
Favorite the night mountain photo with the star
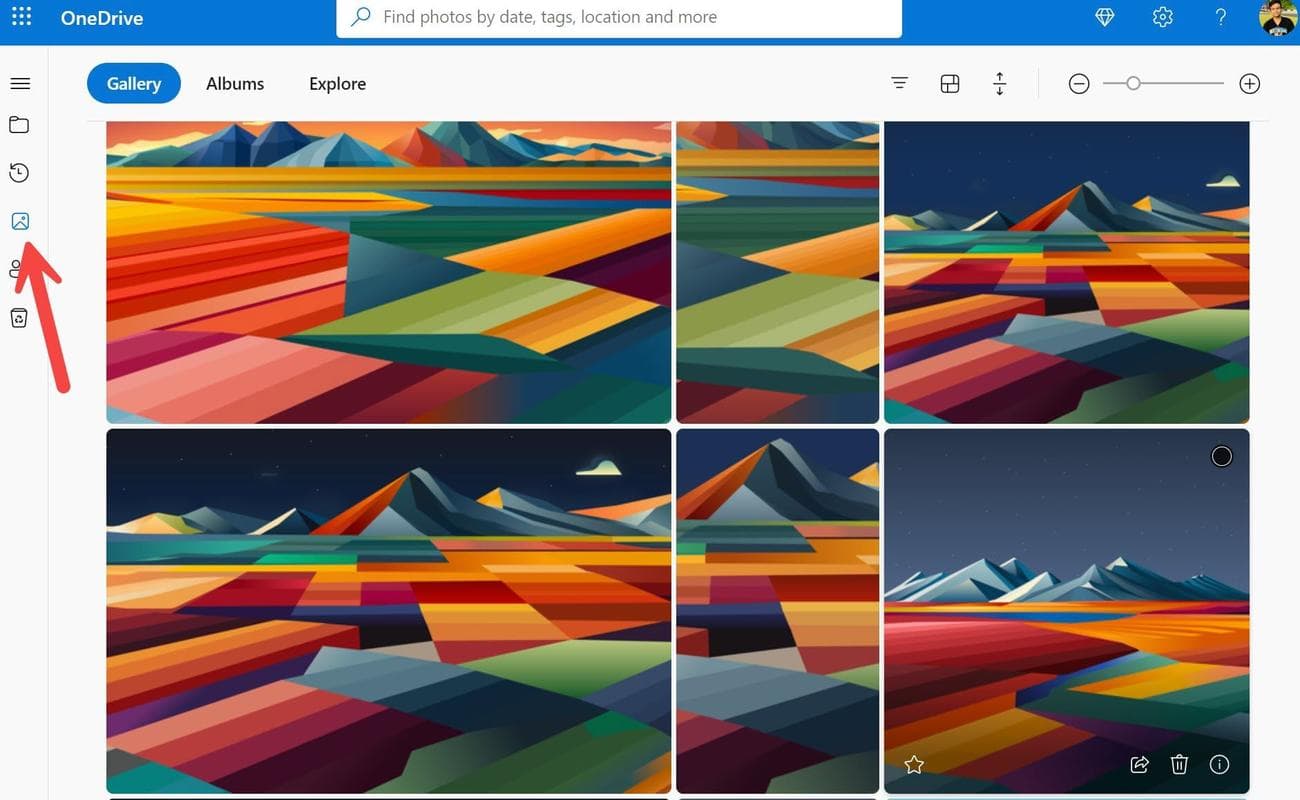913,764
